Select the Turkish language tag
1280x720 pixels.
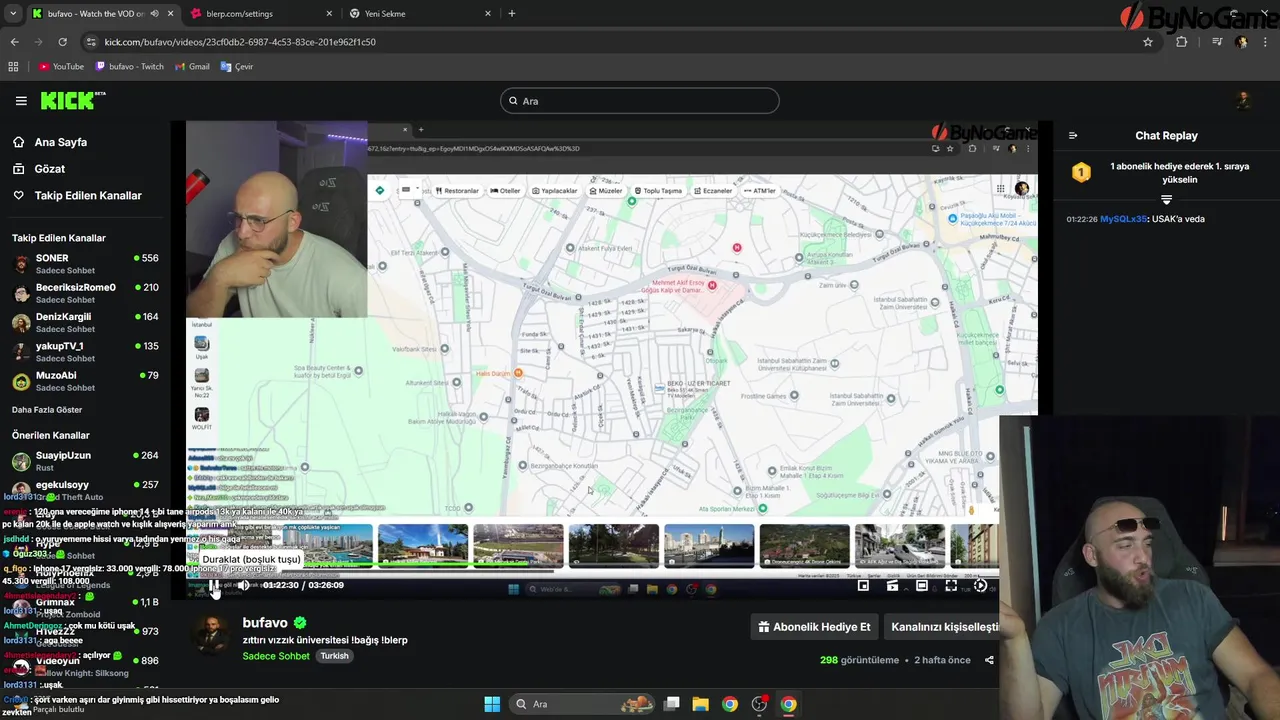tap(334, 656)
